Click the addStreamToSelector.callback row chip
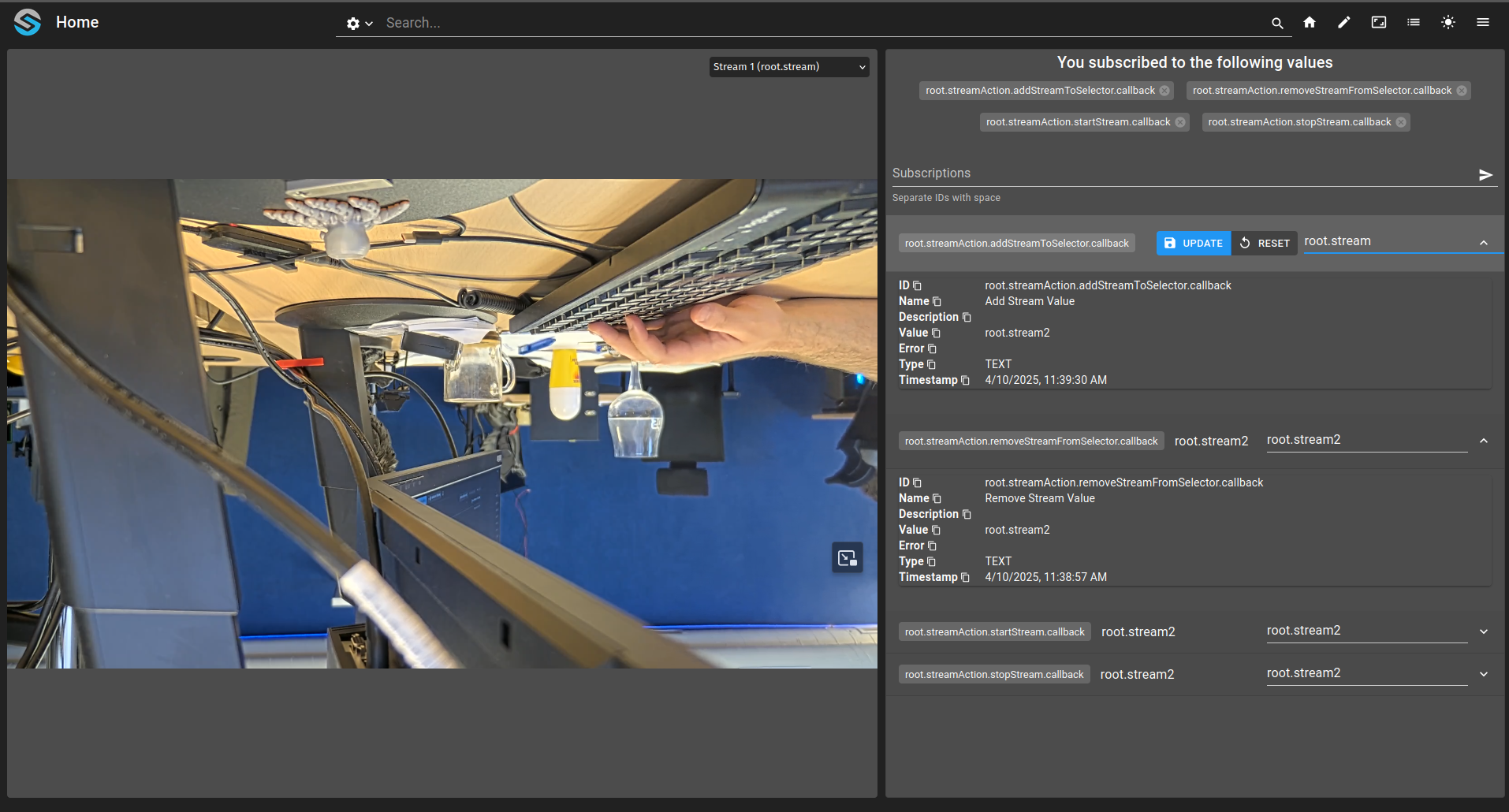This screenshot has width=1509, height=812. (1017, 243)
